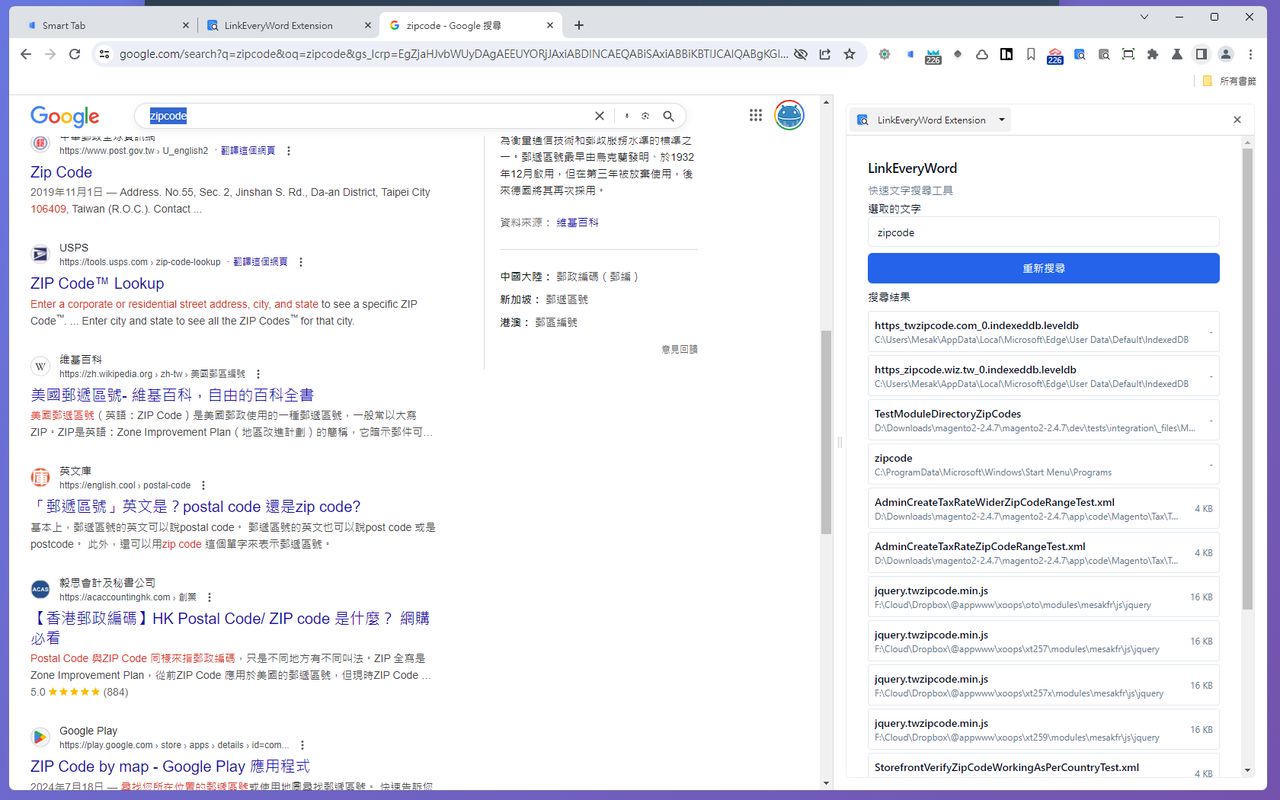Open the Google account avatar
This screenshot has width=1280, height=800.
point(789,115)
